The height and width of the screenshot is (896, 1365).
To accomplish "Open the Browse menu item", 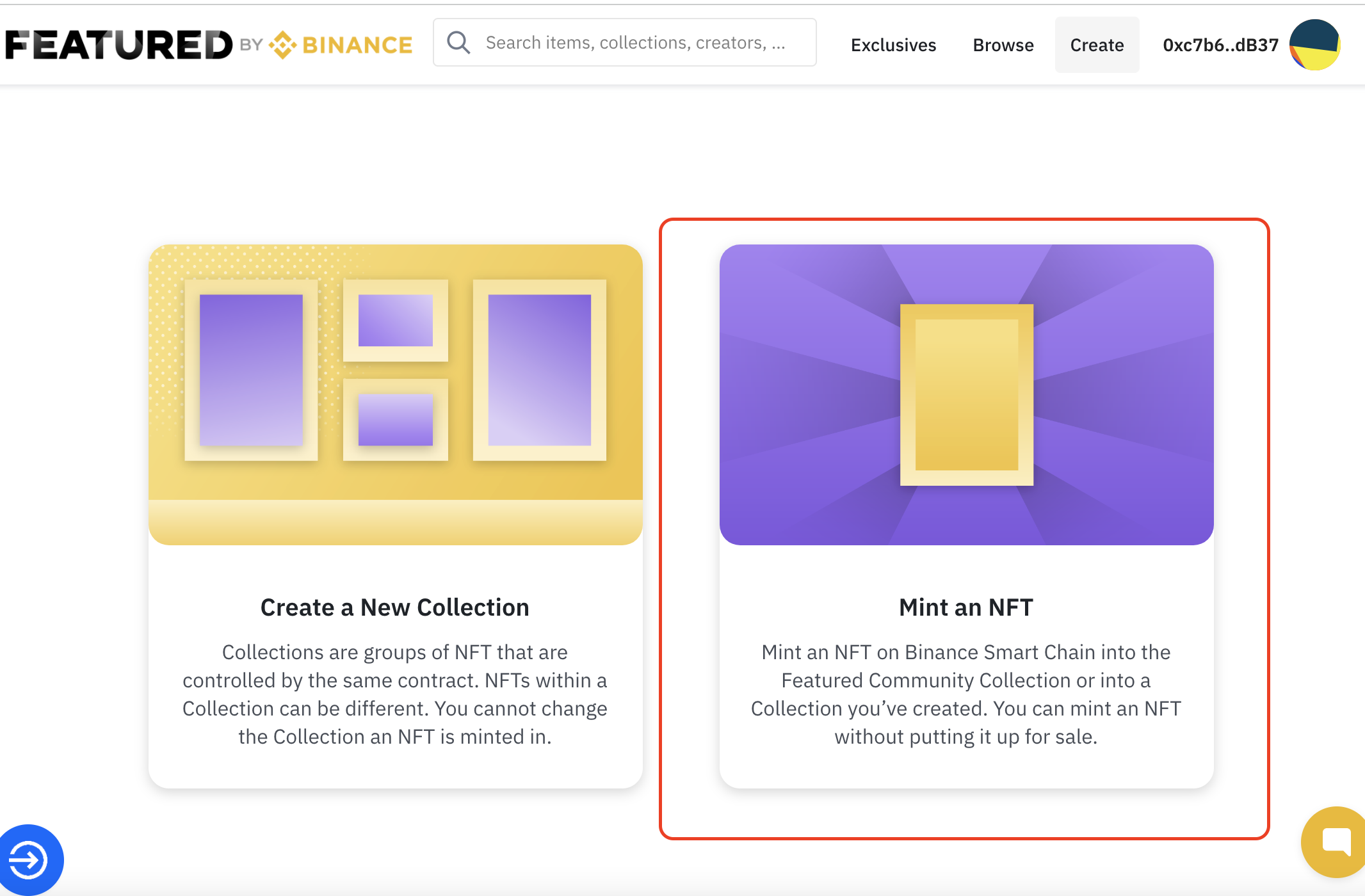I will coord(1003,45).
